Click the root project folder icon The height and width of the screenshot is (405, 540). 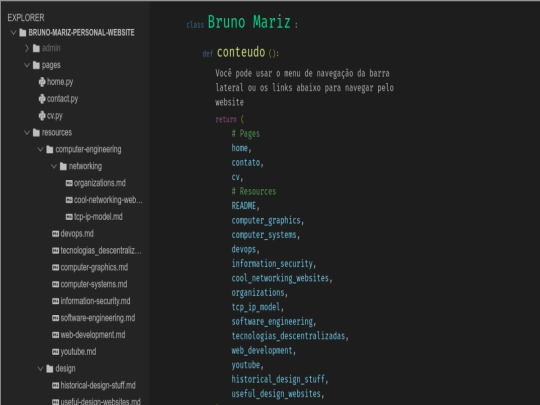23,33
